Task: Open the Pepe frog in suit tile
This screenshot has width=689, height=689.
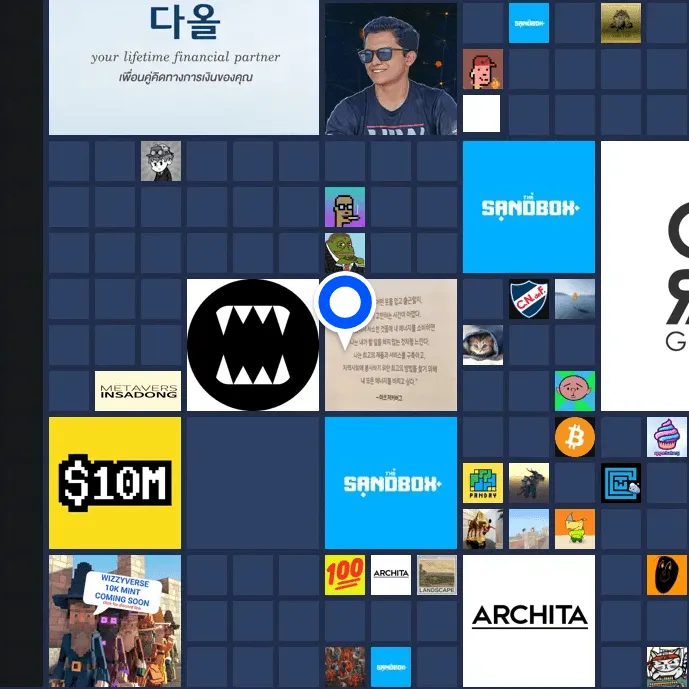Action: click(x=344, y=253)
